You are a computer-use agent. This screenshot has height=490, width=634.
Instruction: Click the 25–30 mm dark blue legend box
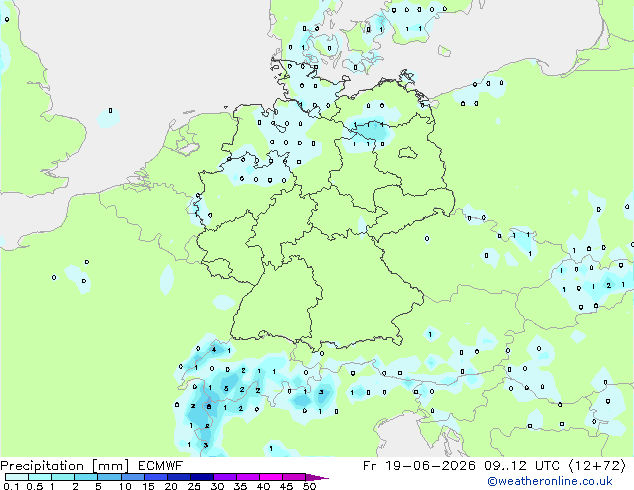coord(202,477)
